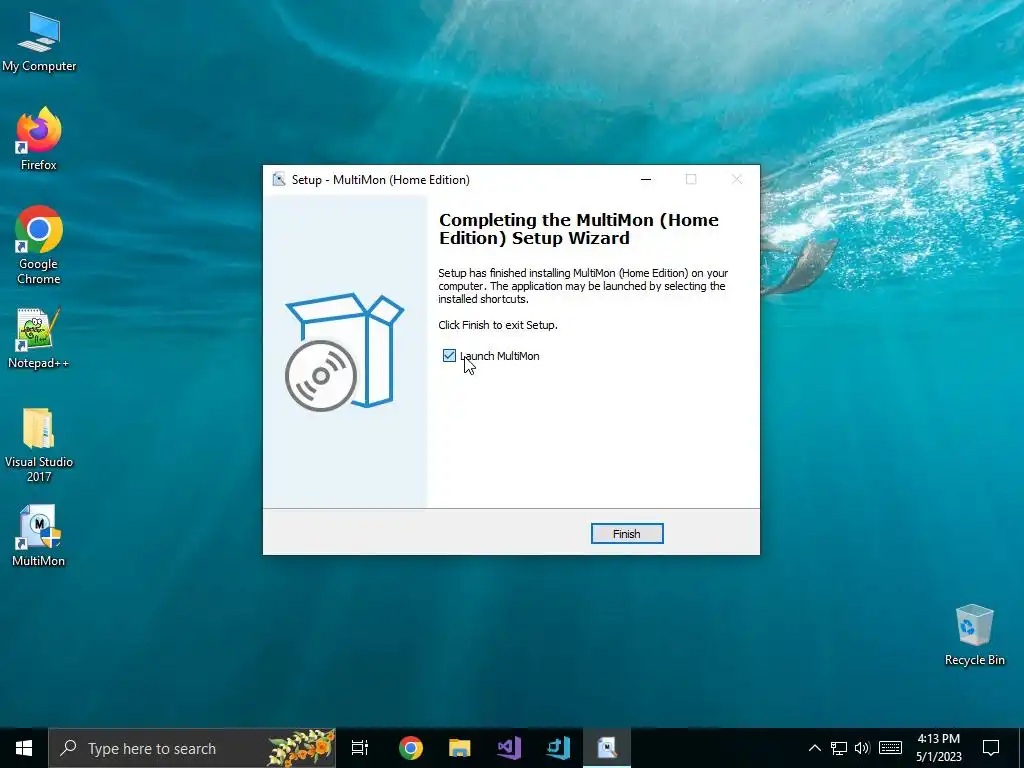This screenshot has height=768, width=1024.
Task: Click the MultiMon Setup taskbar button
Action: pos(607,748)
